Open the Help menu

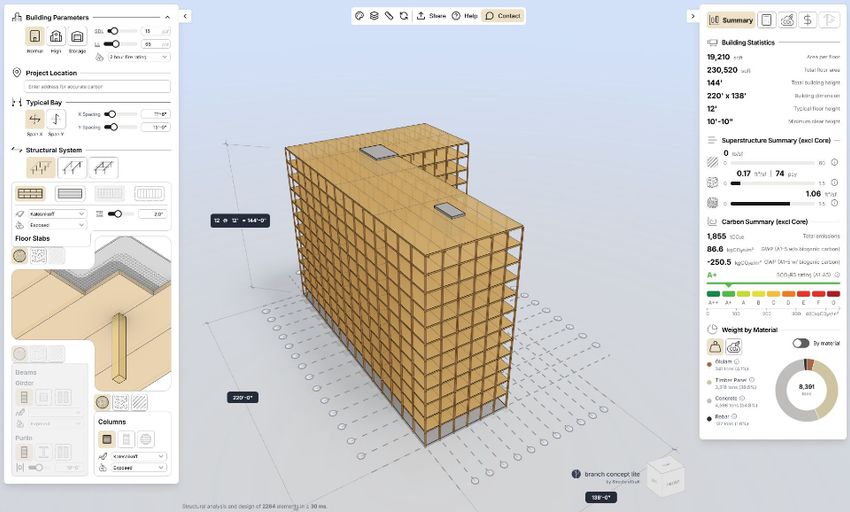(463, 16)
